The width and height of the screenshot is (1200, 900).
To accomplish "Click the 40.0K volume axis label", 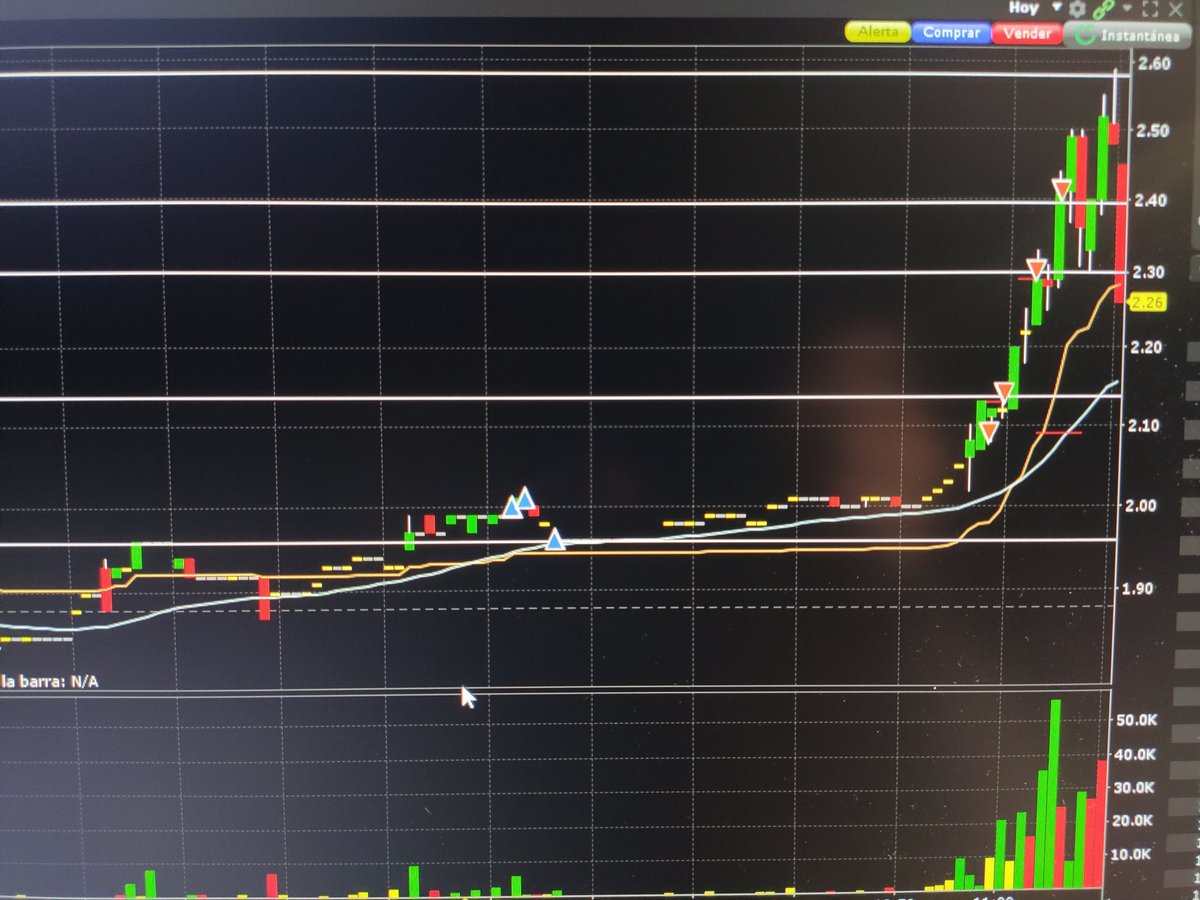I will 1134,755.
